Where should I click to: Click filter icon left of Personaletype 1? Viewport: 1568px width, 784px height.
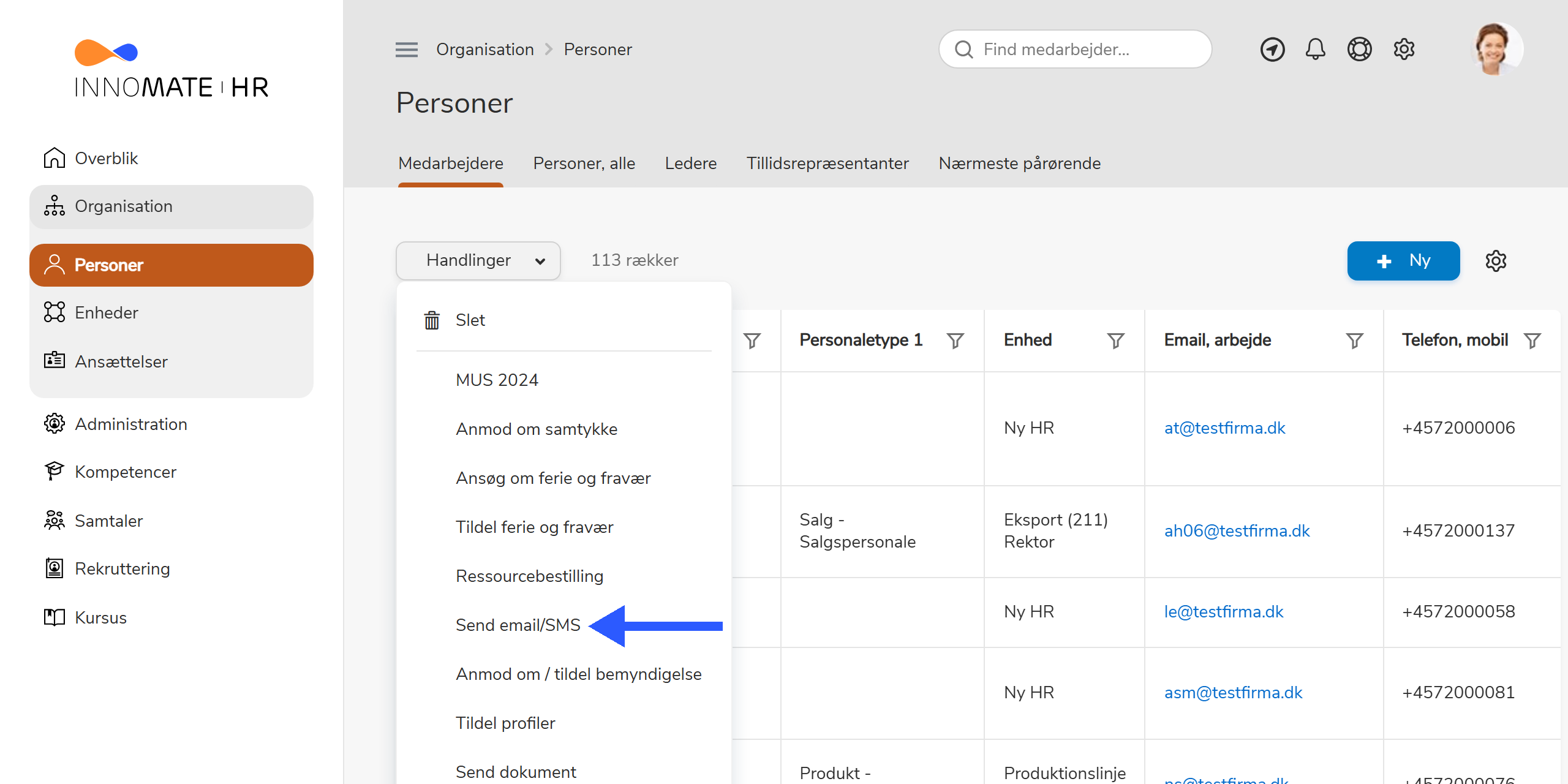tap(752, 341)
